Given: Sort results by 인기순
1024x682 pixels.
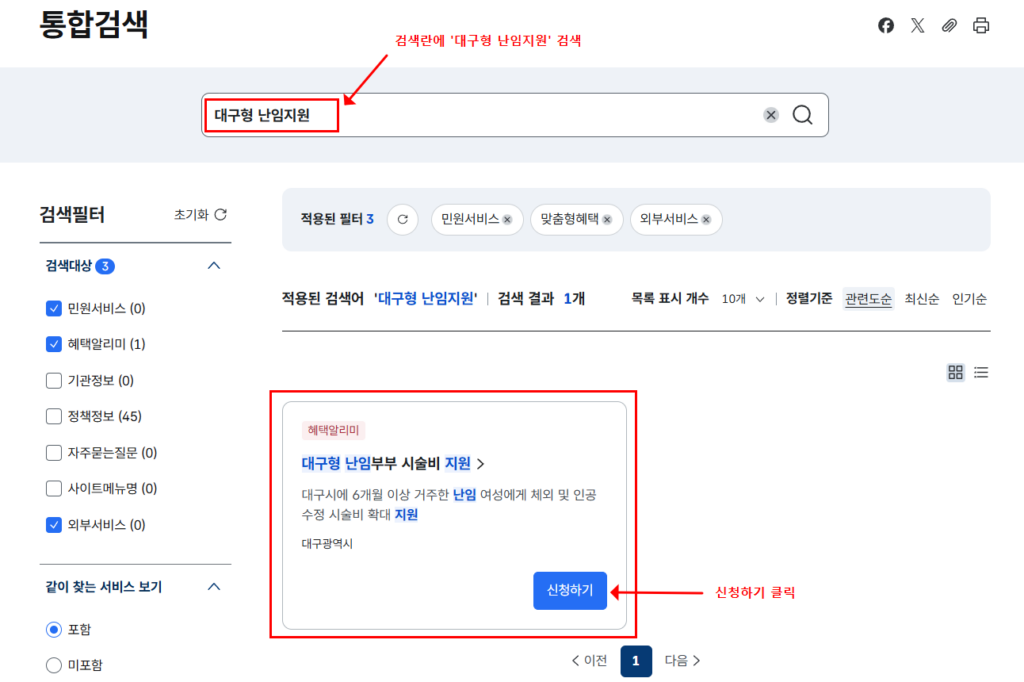Looking at the screenshot, I should click(x=969, y=298).
